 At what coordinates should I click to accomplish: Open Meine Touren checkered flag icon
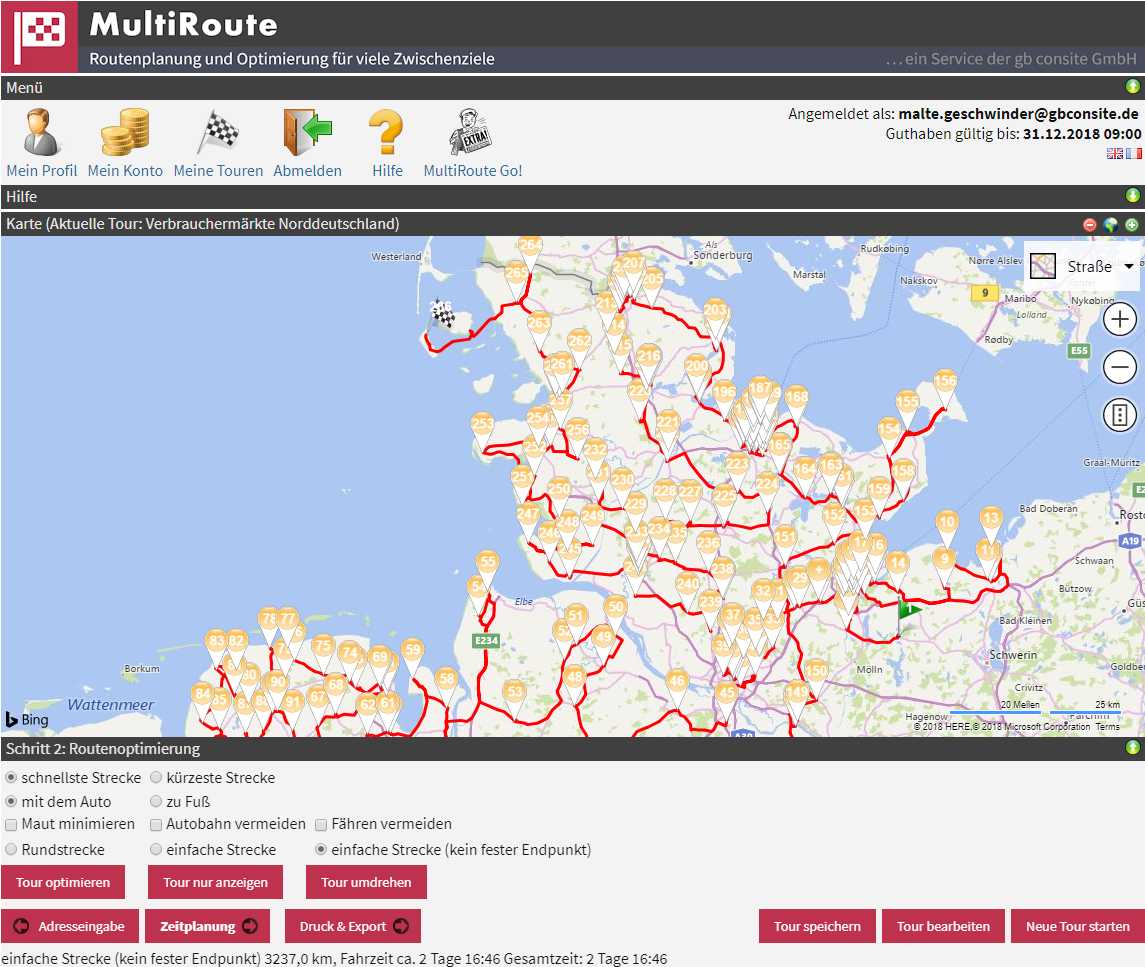coord(218,132)
